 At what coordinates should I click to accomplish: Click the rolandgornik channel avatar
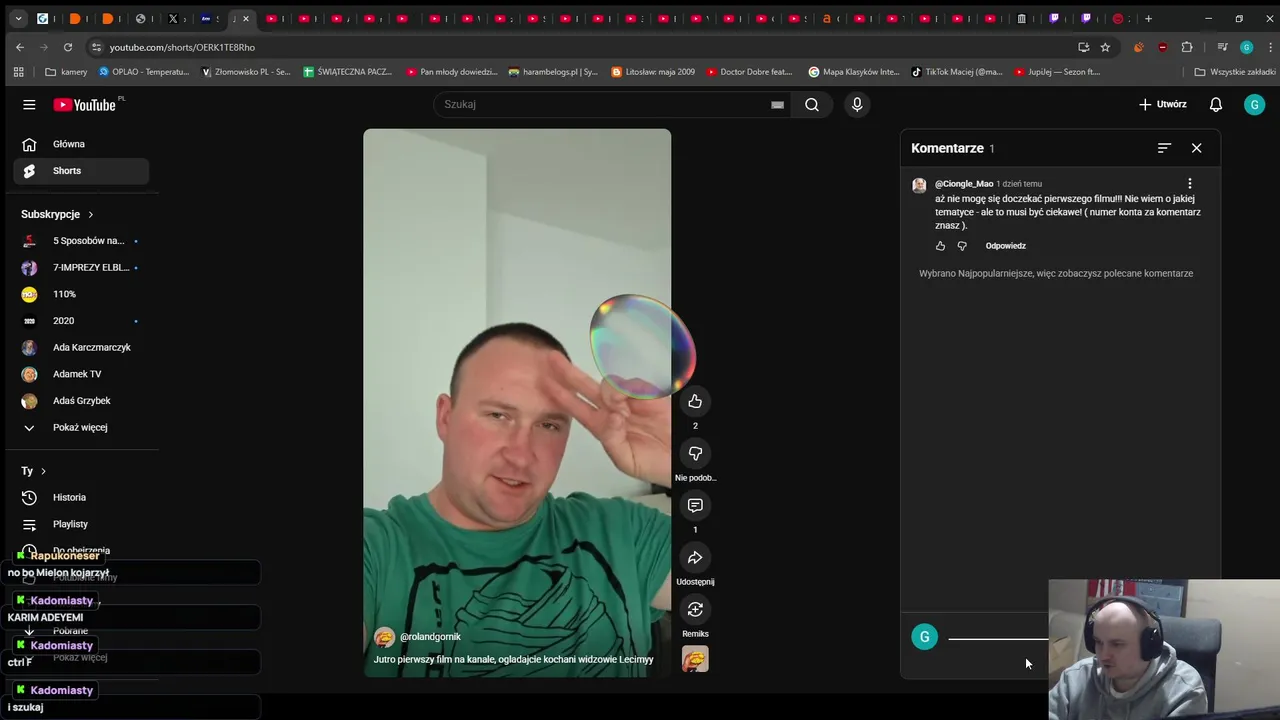click(x=384, y=637)
